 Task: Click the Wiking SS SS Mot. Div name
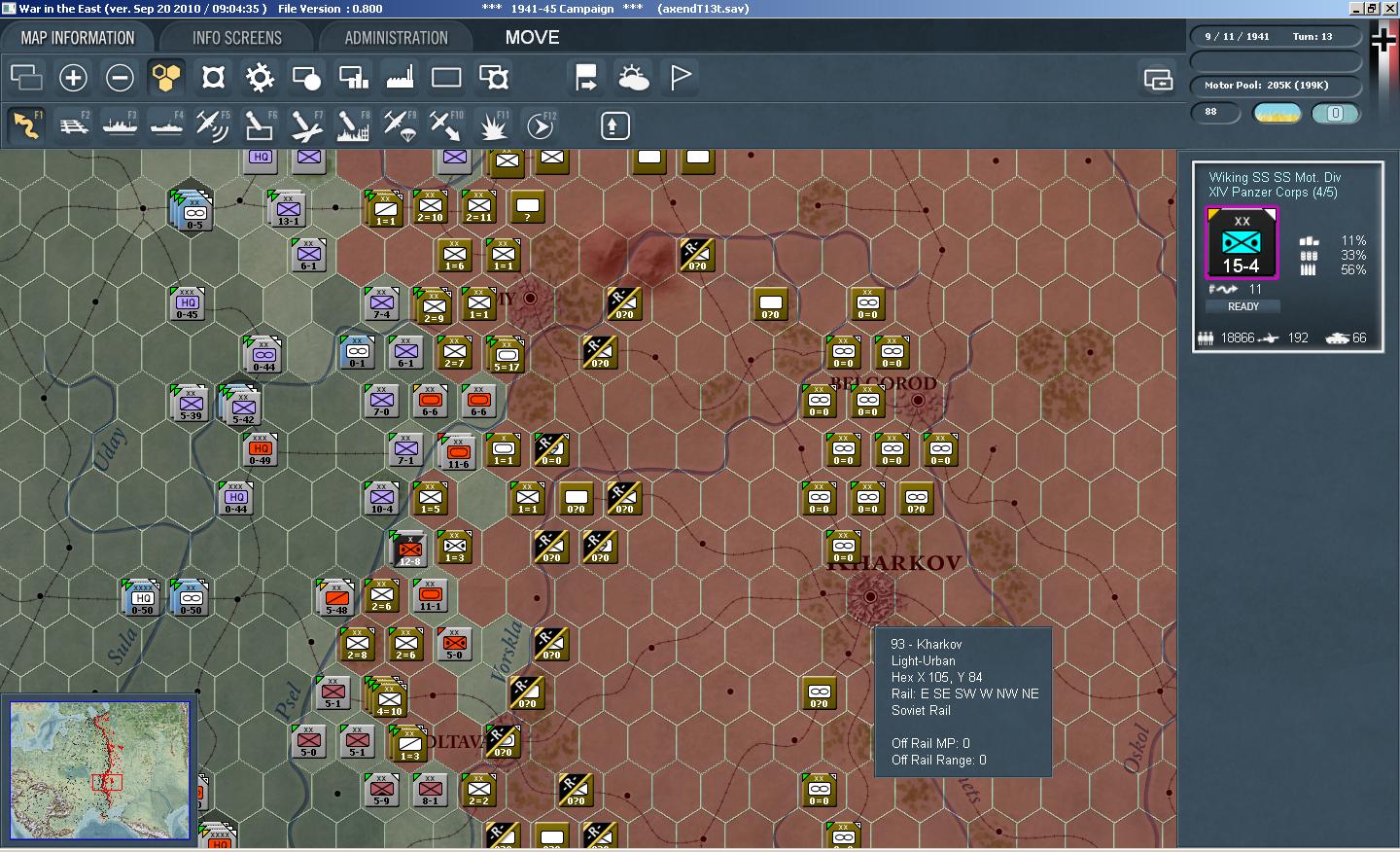1275,177
